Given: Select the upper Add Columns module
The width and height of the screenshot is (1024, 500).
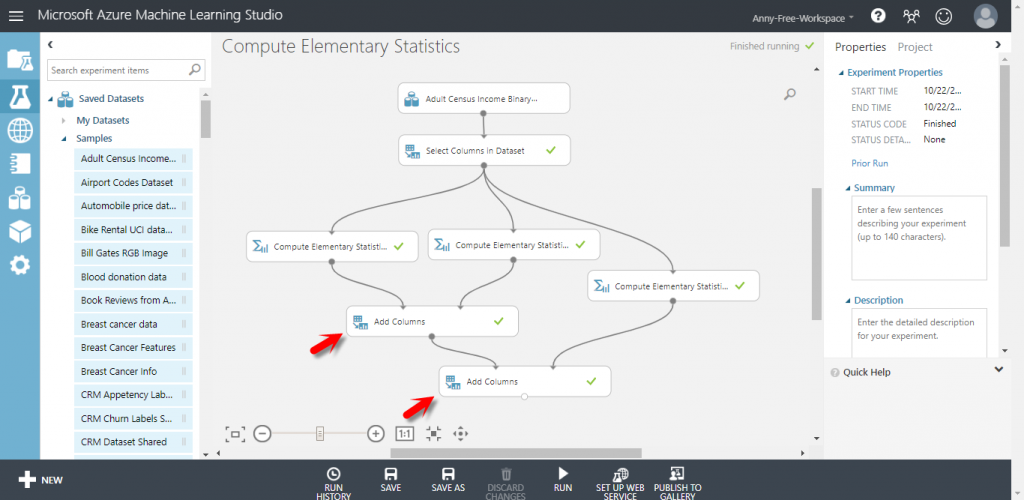Looking at the screenshot, I should point(432,321).
